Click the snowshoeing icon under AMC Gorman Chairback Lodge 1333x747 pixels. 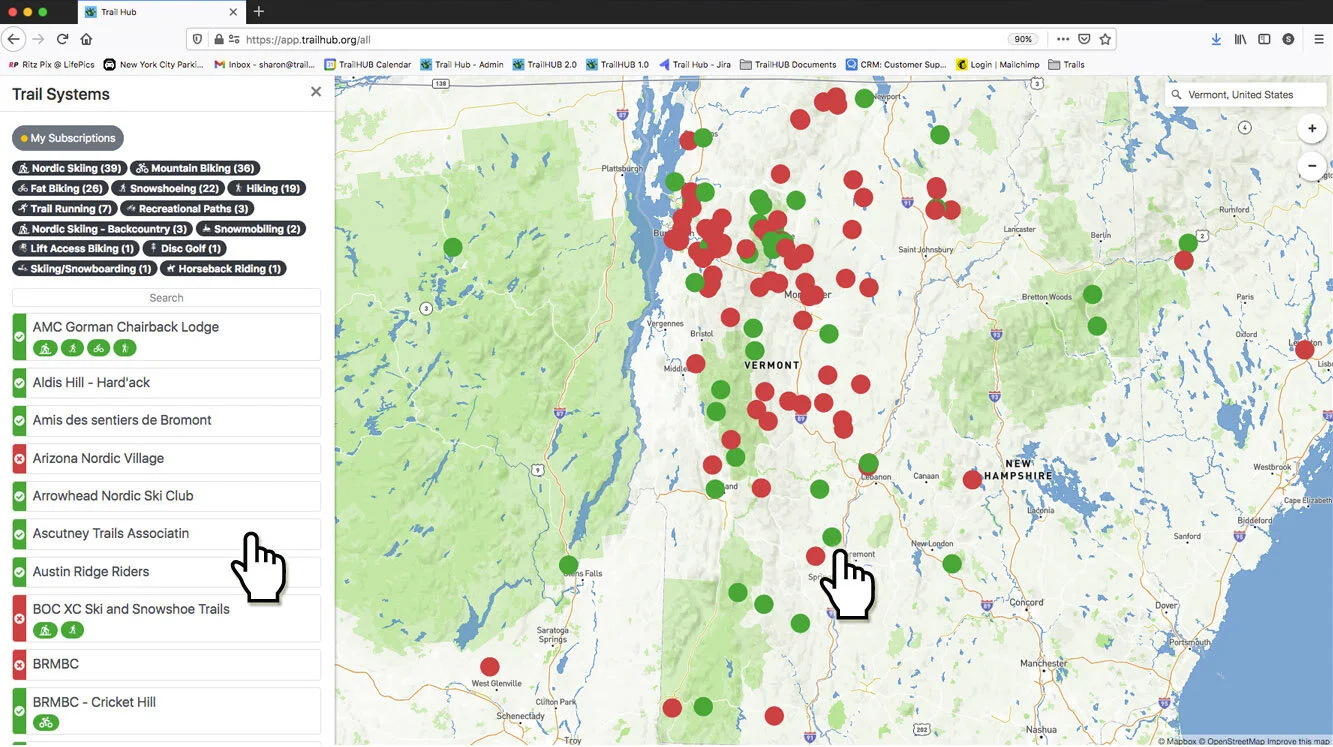coord(72,348)
